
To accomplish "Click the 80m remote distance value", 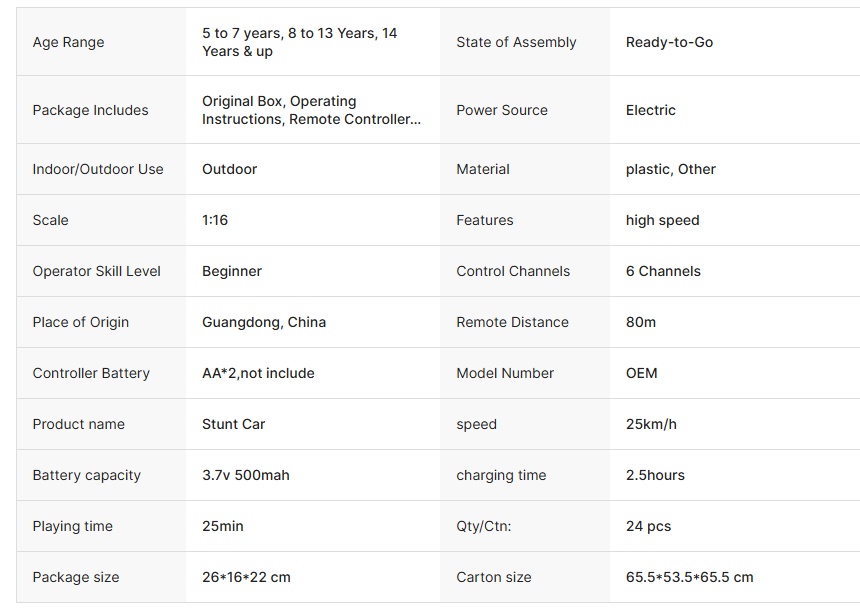I will point(641,322).
